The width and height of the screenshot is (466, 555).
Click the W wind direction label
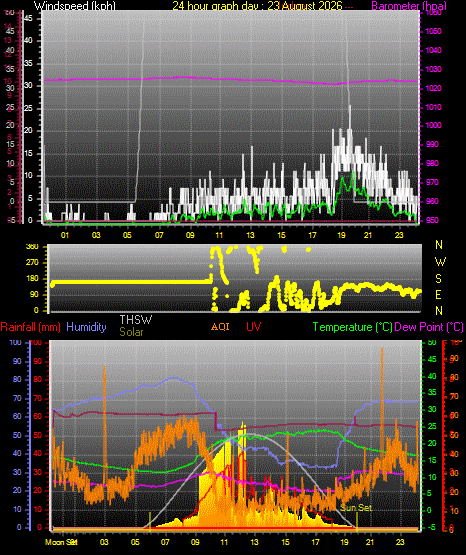coord(440,262)
